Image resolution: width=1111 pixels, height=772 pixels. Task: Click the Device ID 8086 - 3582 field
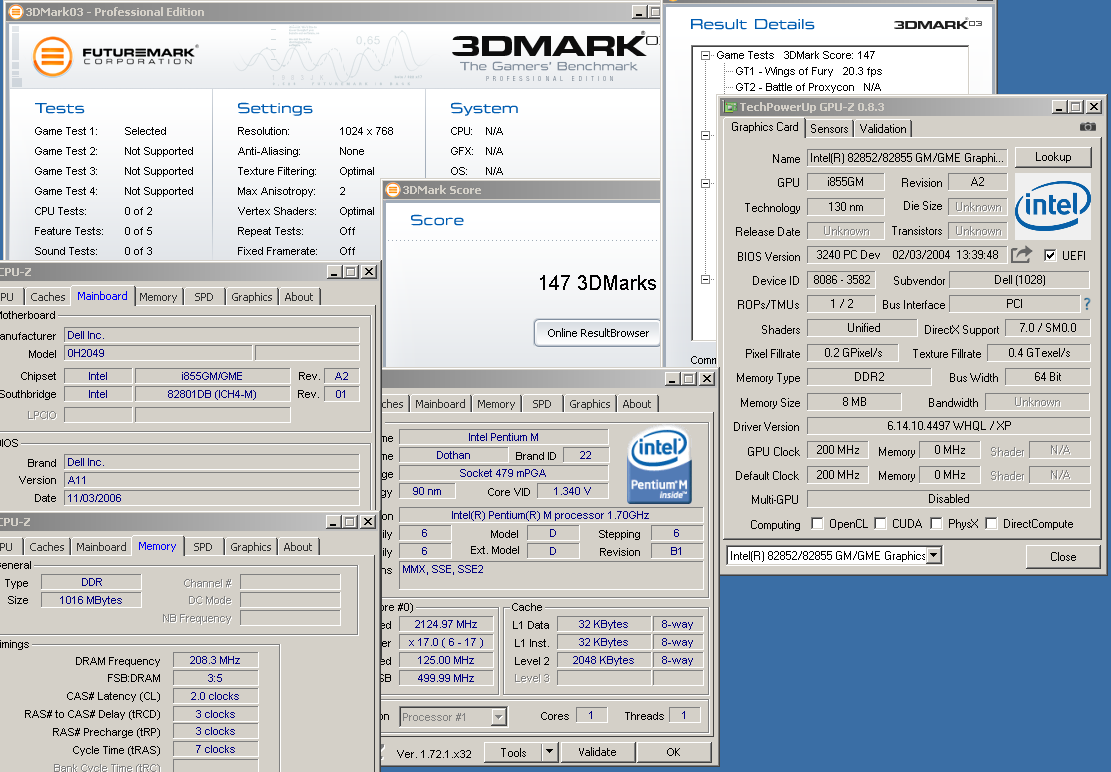(841, 280)
